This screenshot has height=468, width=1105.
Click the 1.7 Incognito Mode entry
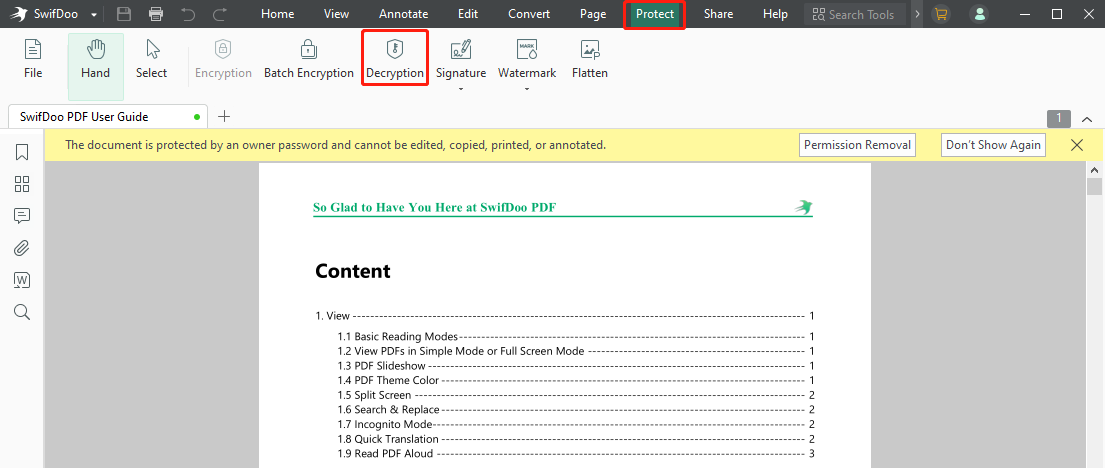pyautogui.click(x=576, y=424)
